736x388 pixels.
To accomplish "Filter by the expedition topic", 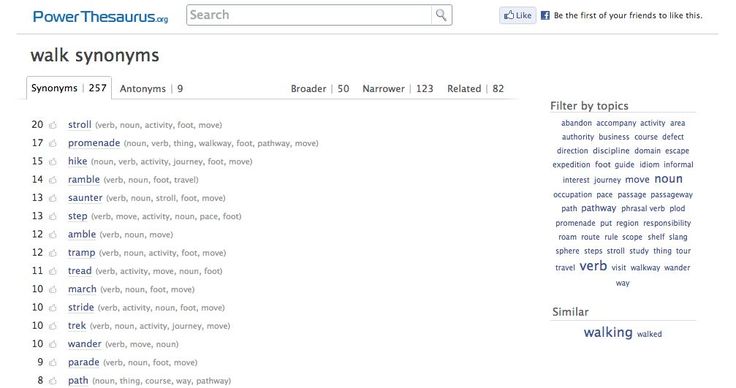I will [571, 165].
